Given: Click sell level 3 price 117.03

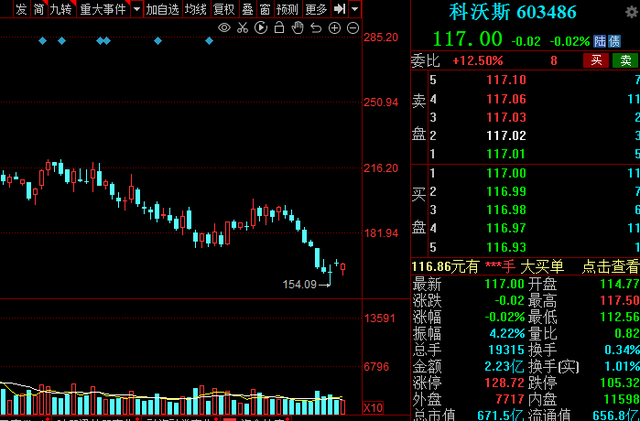Looking at the screenshot, I should click(x=506, y=117).
